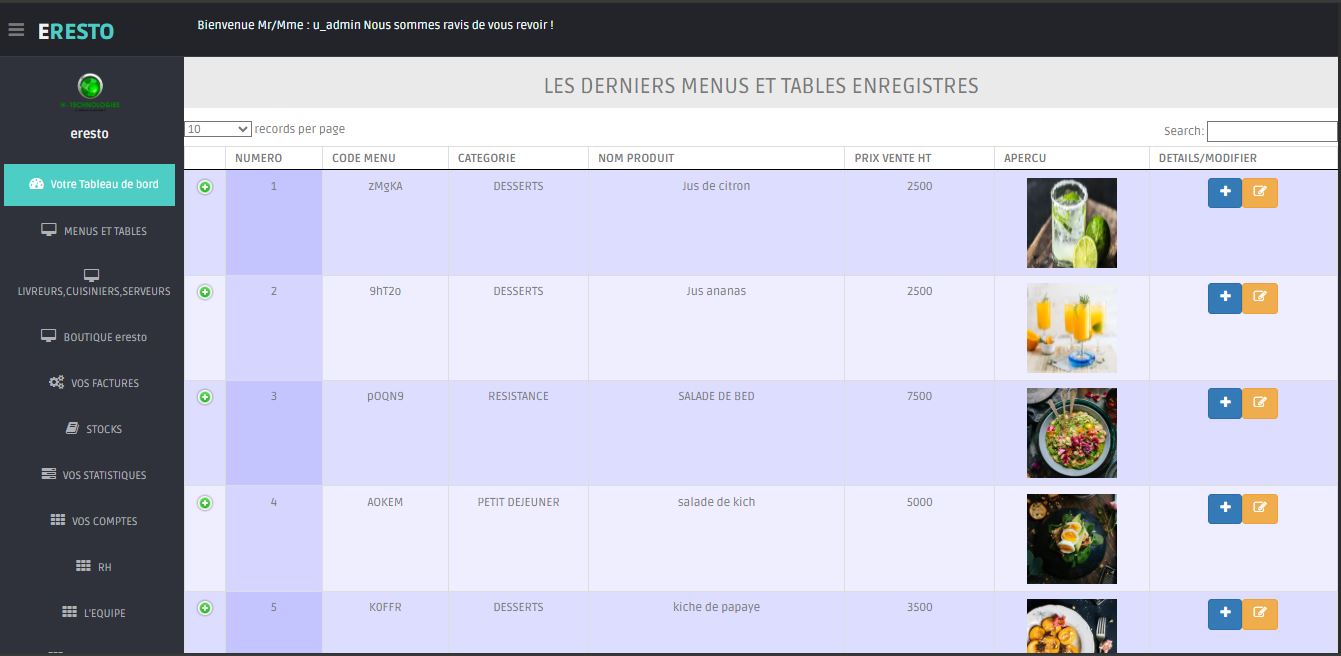
Task: Click the orange edit button for Jus ananas
Action: coord(1260,298)
